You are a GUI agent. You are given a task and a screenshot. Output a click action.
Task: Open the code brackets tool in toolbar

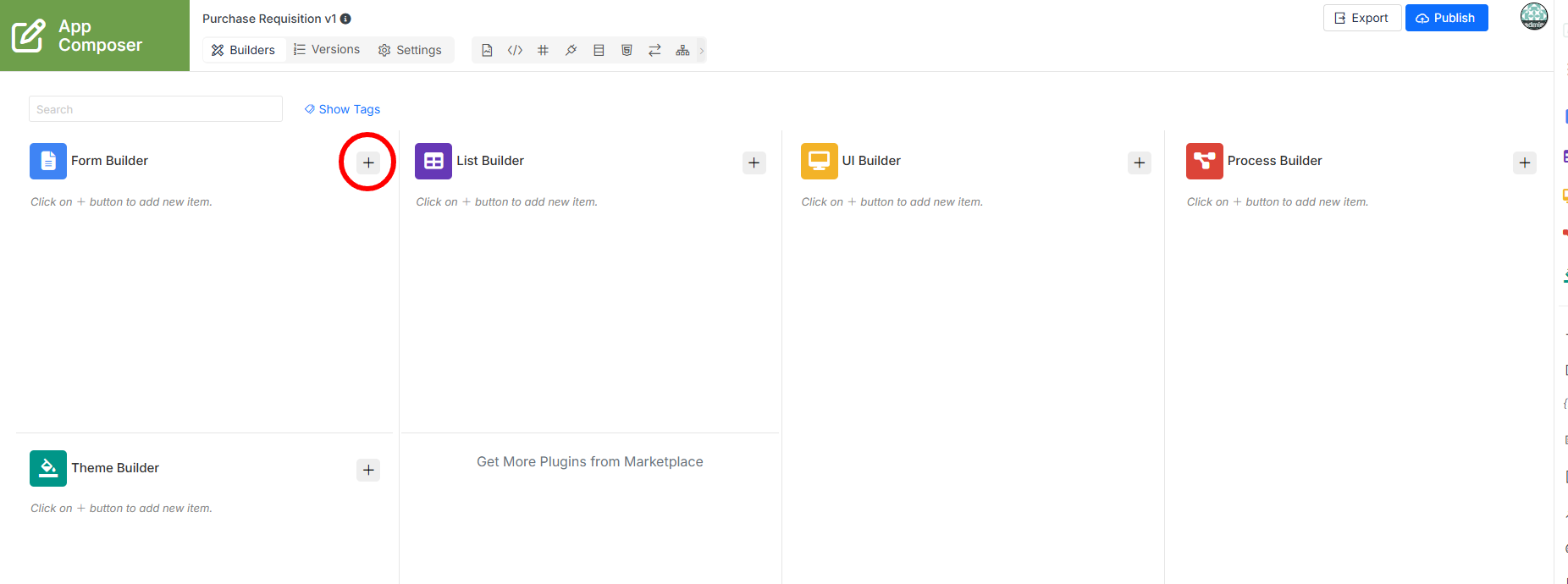[515, 51]
